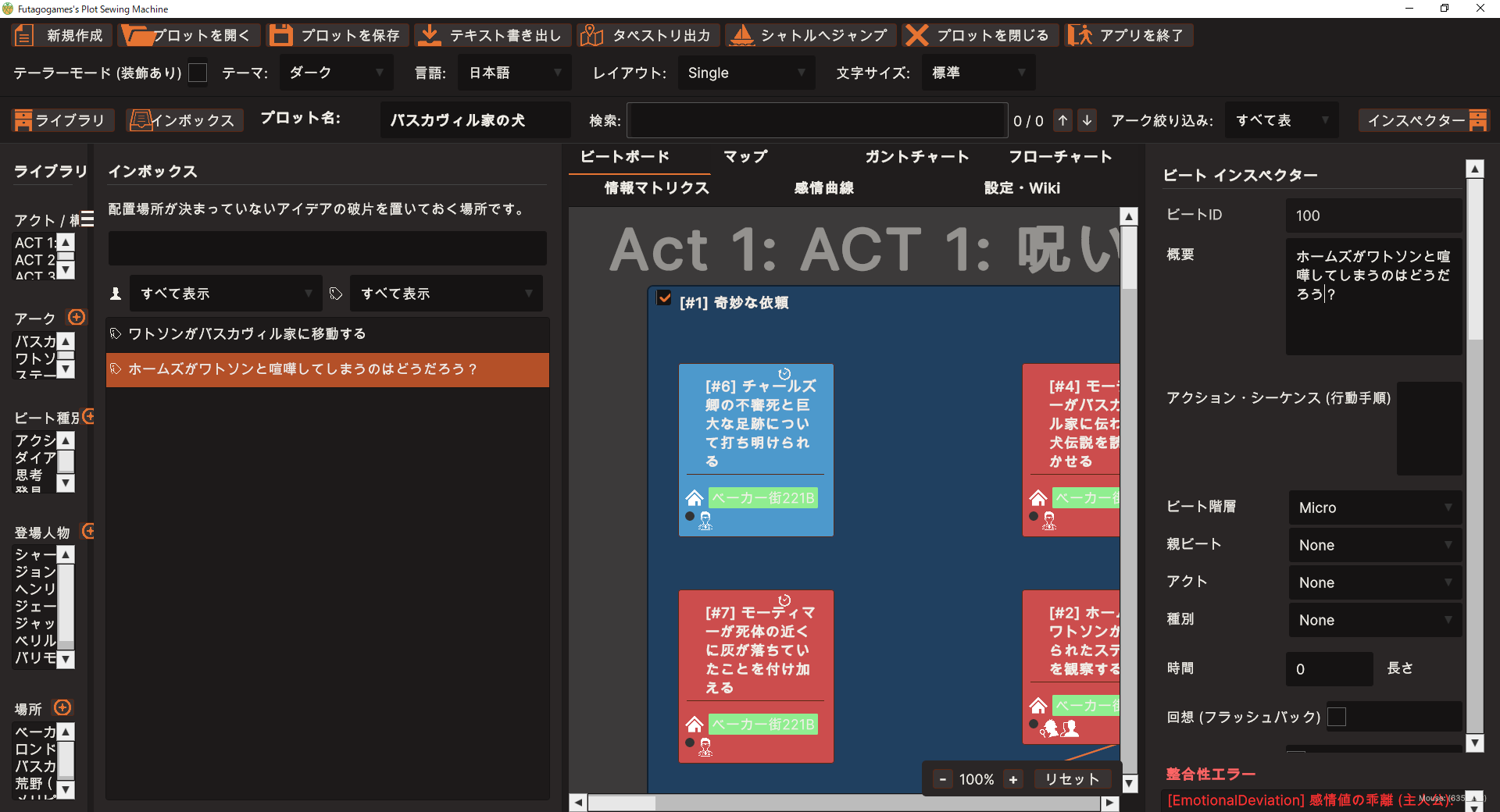Image resolution: width=1500 pixels, height=812 pixels.
Task: Zoom out with the minus button
Action: pos(943,779)
